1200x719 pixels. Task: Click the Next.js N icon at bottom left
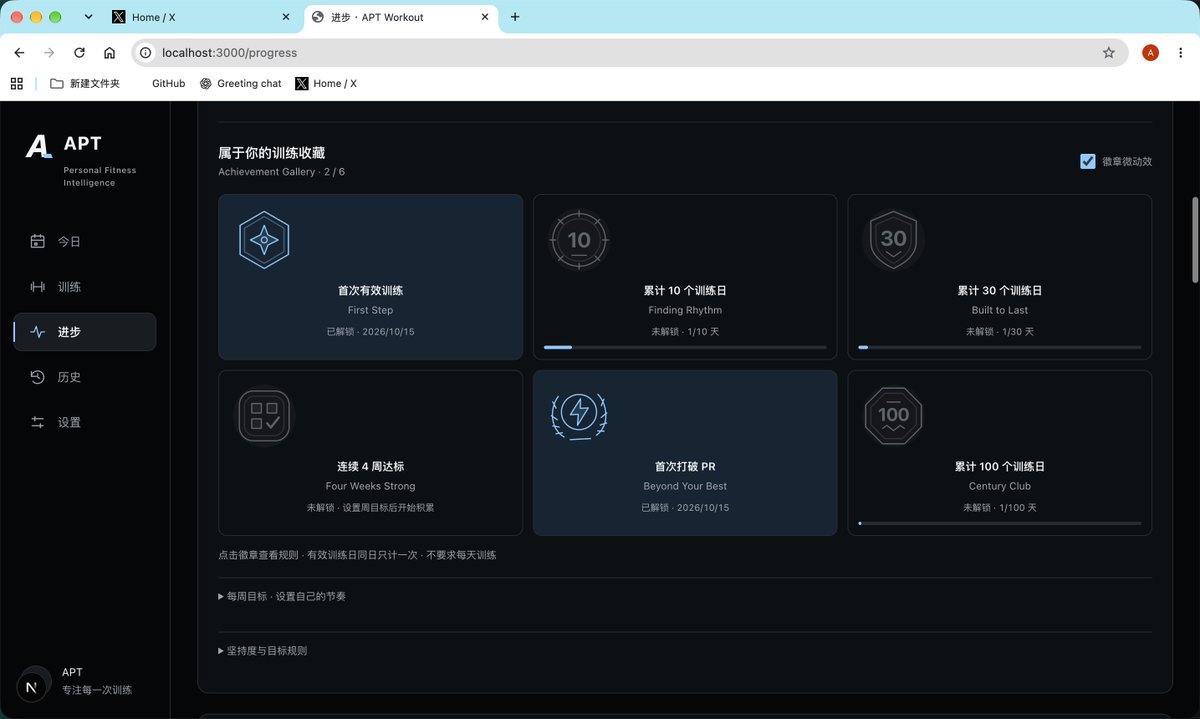pos(33,687)
